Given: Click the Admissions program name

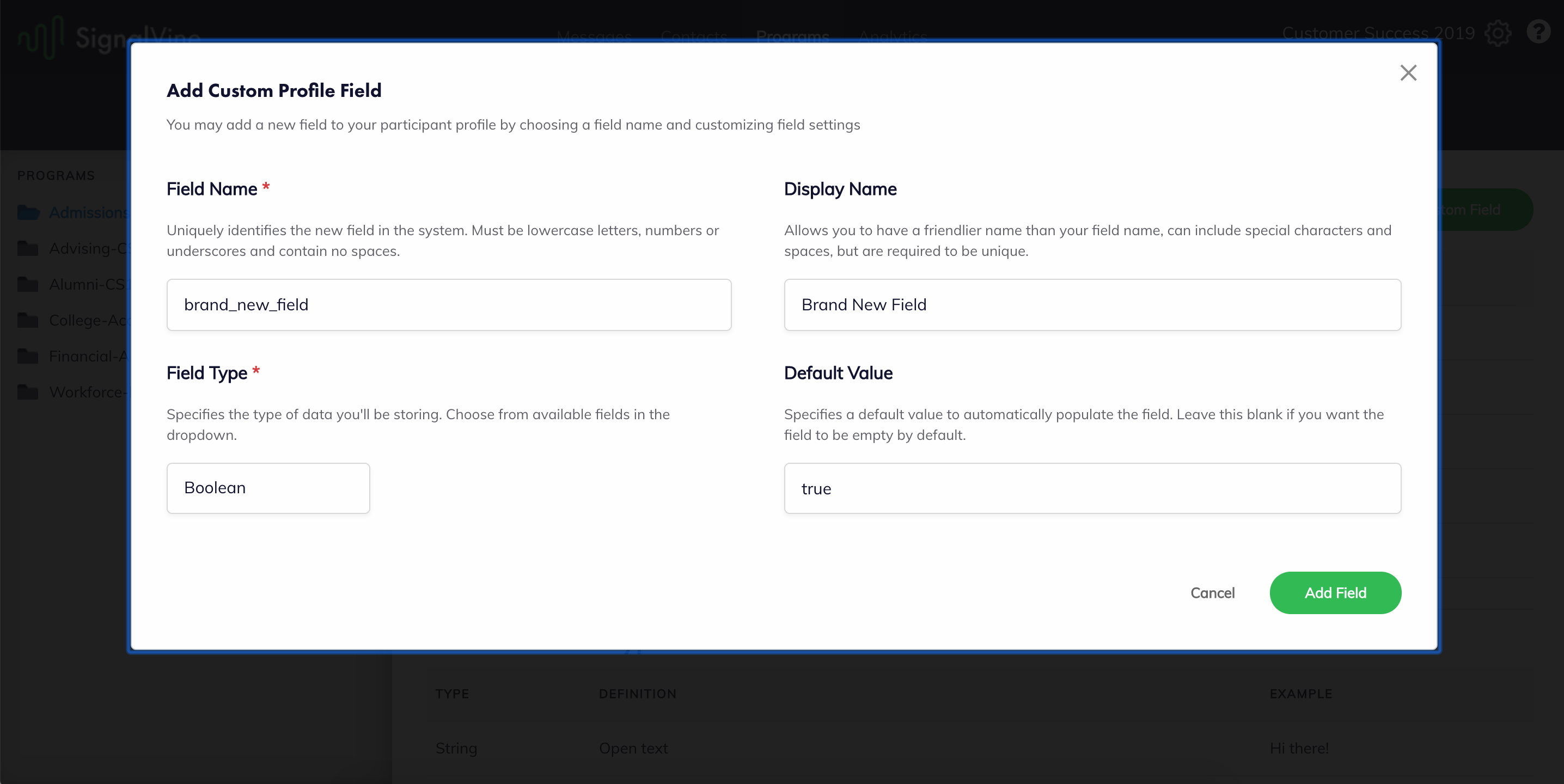Looking at the screenshot, I should (89, 212).
